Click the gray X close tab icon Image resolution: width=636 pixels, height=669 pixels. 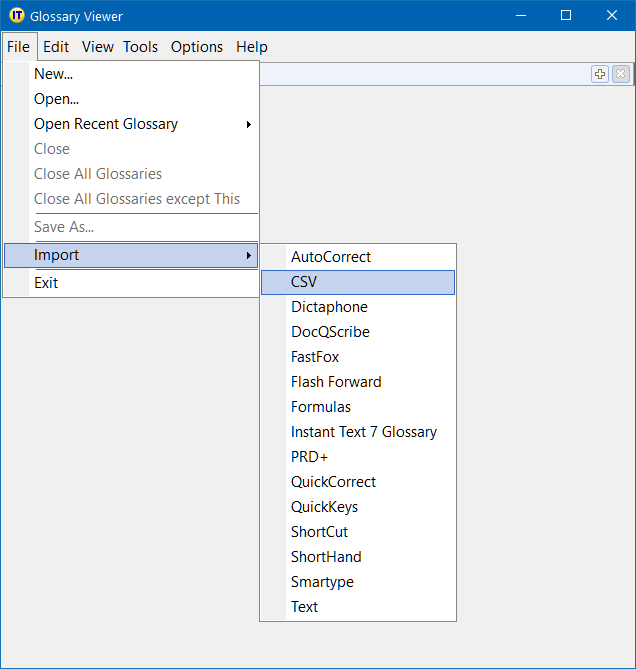[x=621, y=74]
